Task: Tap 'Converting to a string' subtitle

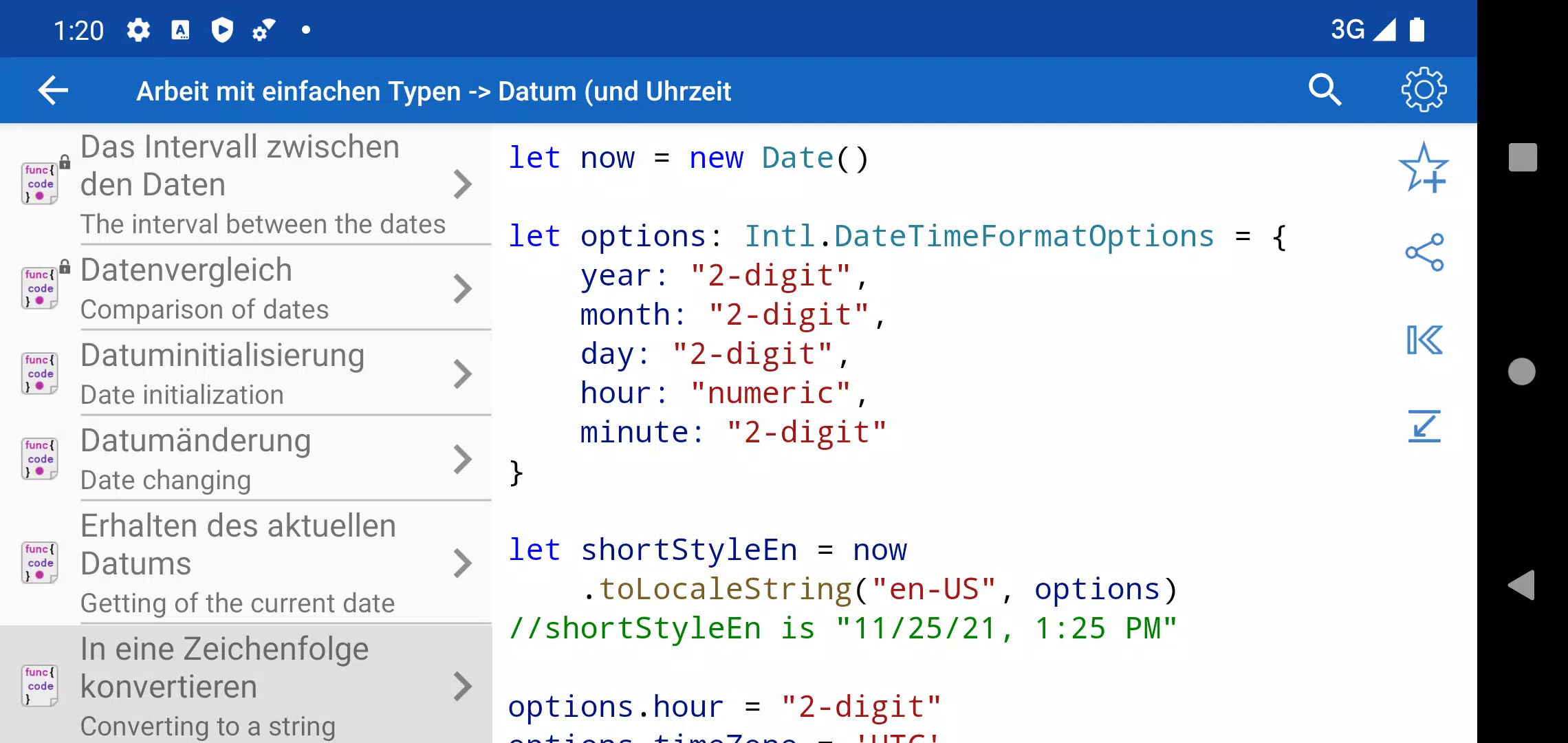Action: (208, 726)
